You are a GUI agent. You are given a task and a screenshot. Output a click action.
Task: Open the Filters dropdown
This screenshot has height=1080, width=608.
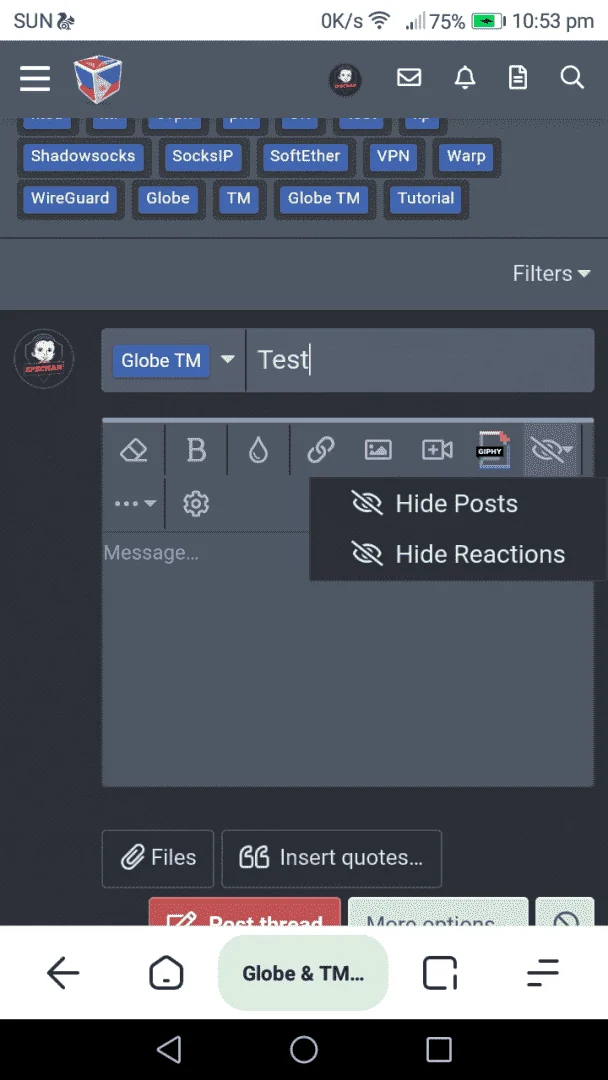click(x=552, y=273)
